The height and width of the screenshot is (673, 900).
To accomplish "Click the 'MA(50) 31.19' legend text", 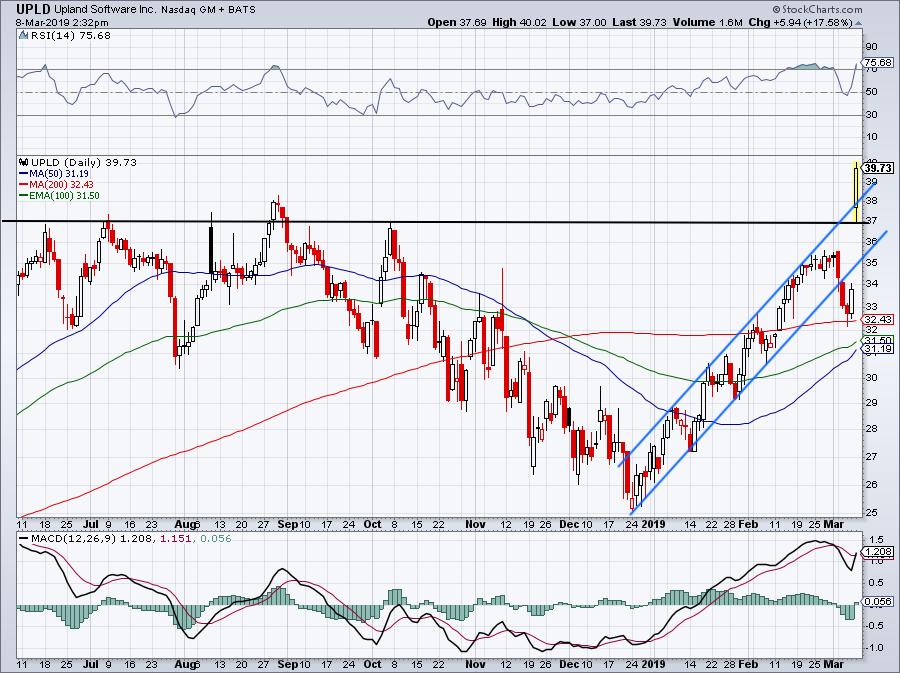I will (x=59, y=174).
